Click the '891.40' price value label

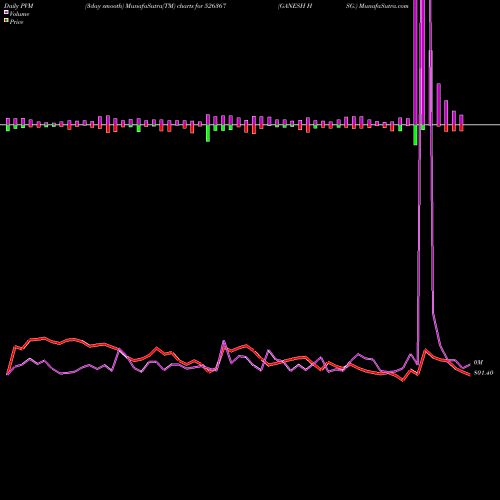tap(483, 373)
